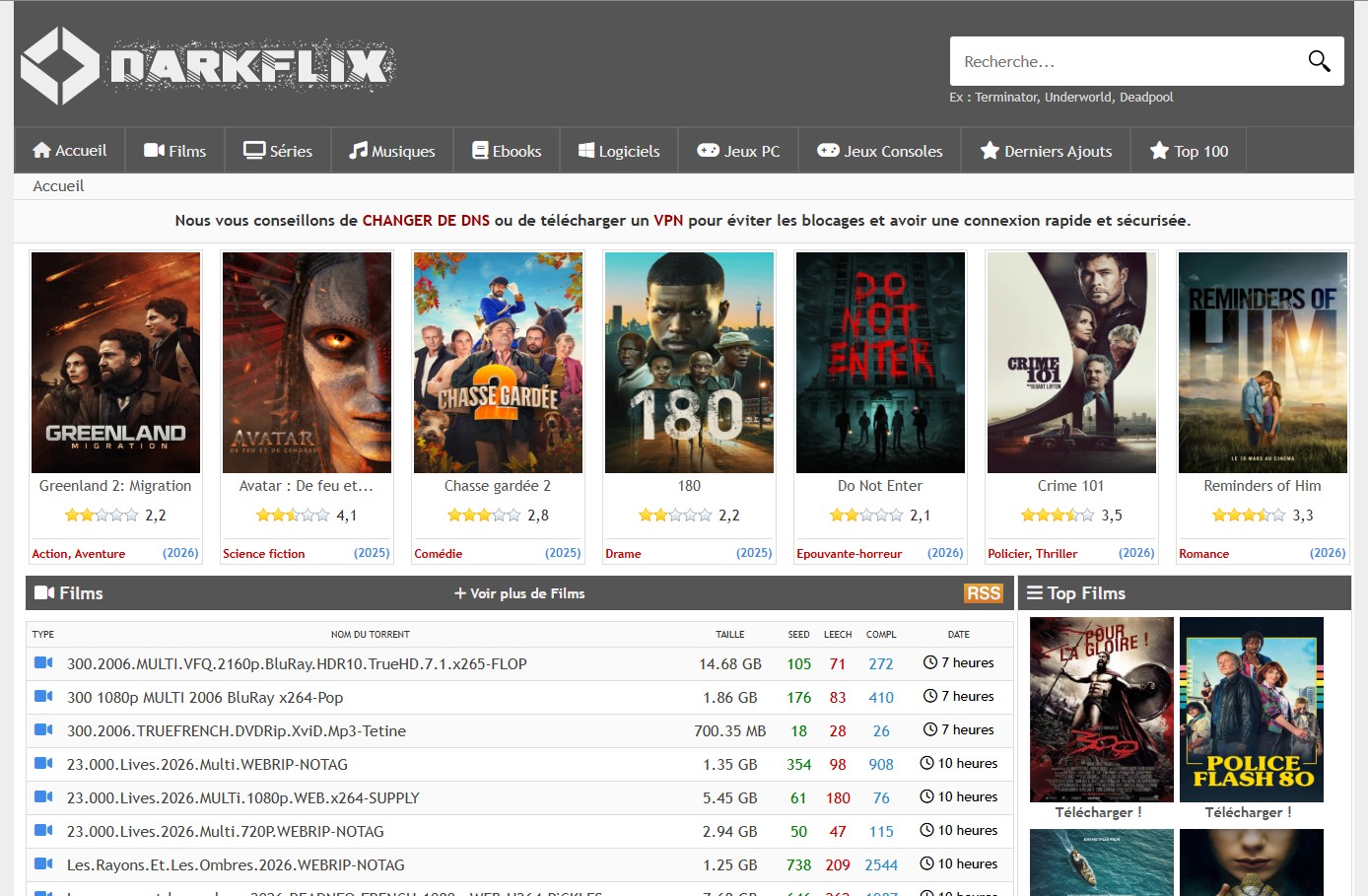Click the Do Not Enter title
Image resolution: width=1368 pixels, height=896 pixels.
coord(880,486)
